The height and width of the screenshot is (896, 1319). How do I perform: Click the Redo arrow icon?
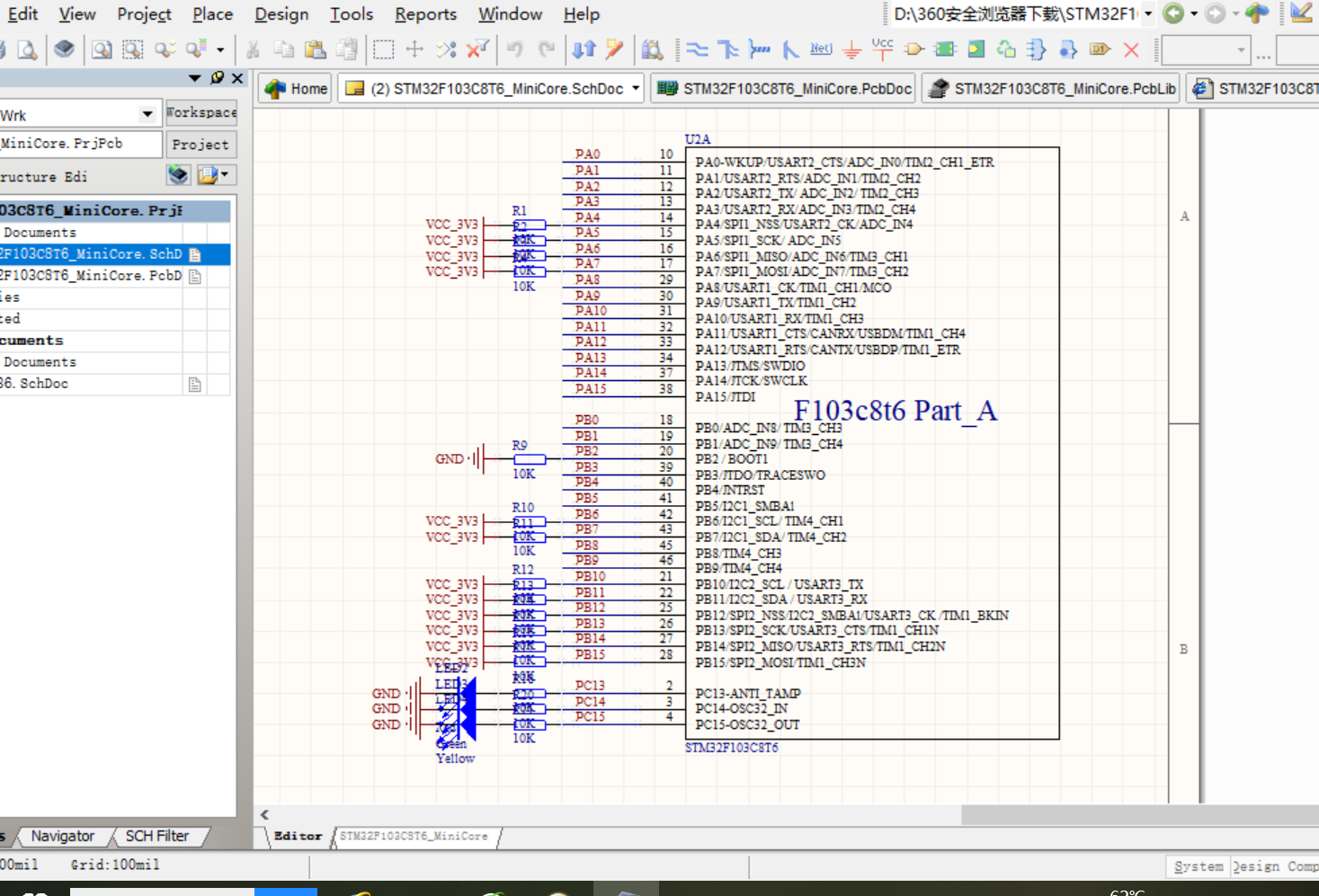(546, 49)
